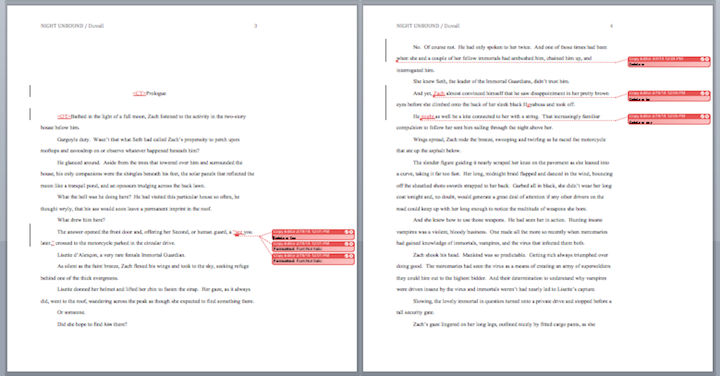Reject the upper 'Formatted: Font: Not Italic' balloon change
This screenshot has width=720, height=376.
click(x=351, y=244)
